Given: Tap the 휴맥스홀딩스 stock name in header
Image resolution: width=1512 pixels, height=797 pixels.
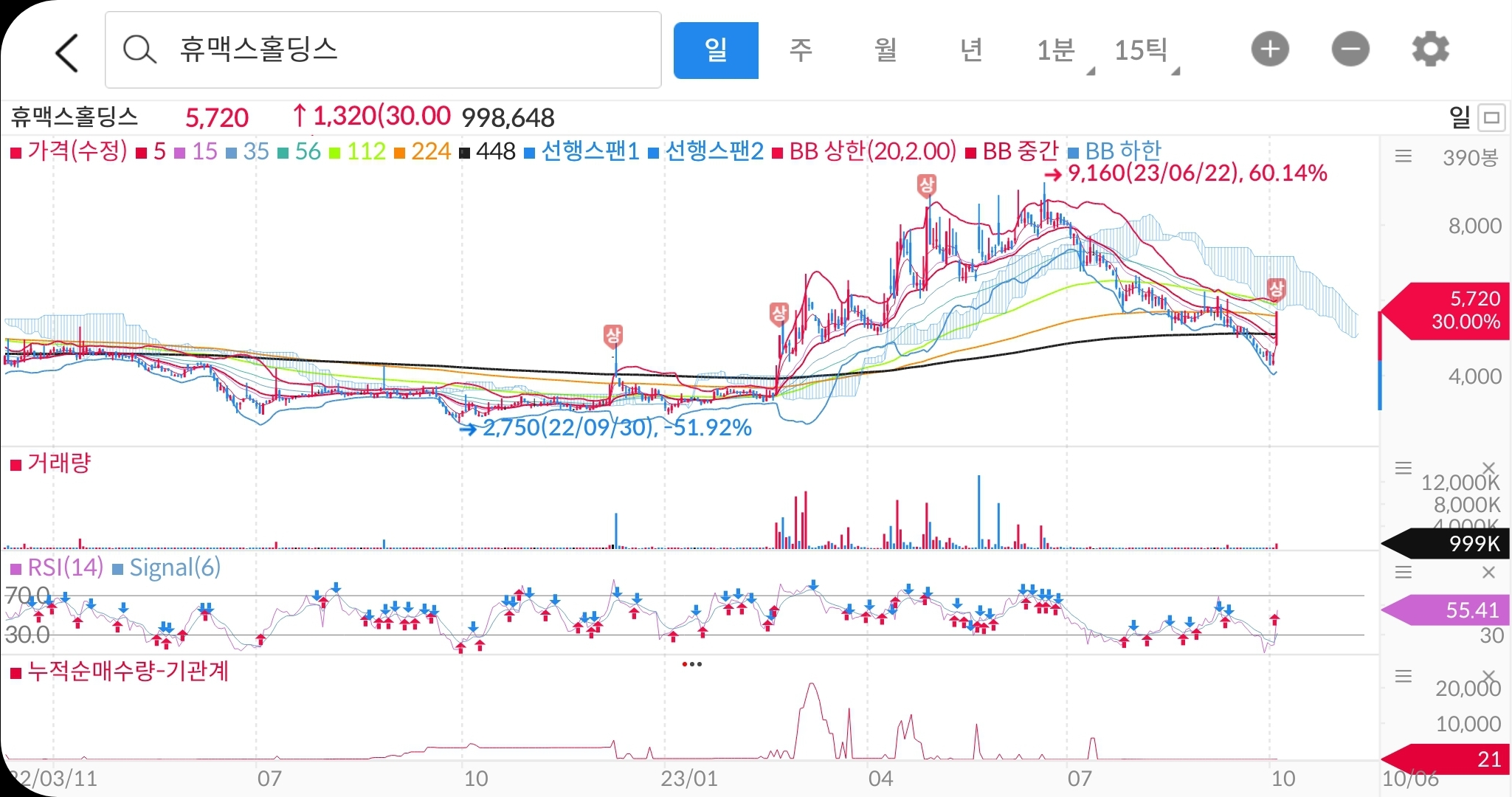Looking at the screenshot, I should (75, 117).
